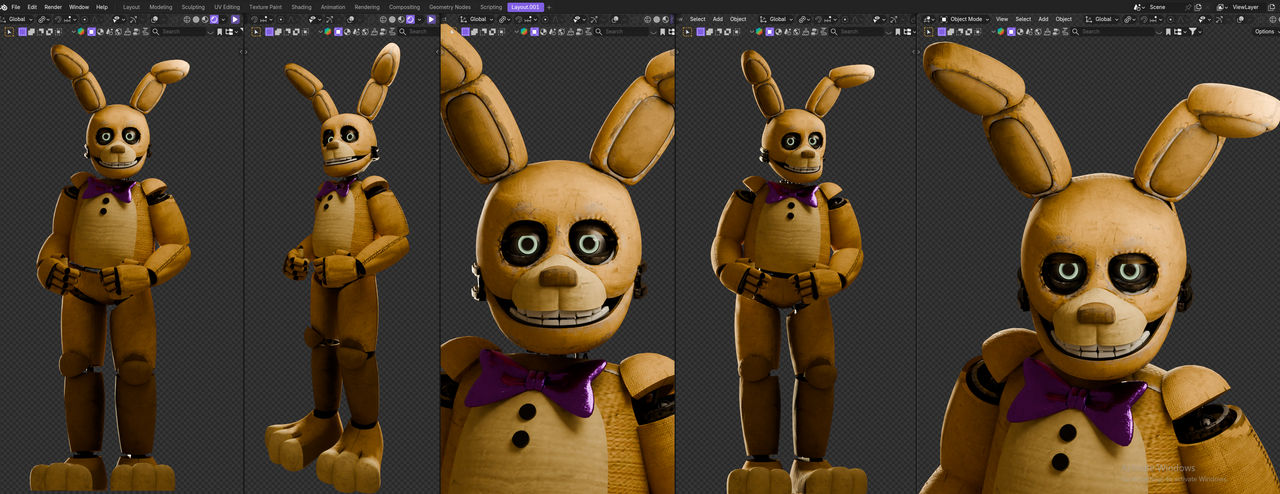
Task: Click the filter funnel icon in rightmost viewport
Action: pos(1192,31)
